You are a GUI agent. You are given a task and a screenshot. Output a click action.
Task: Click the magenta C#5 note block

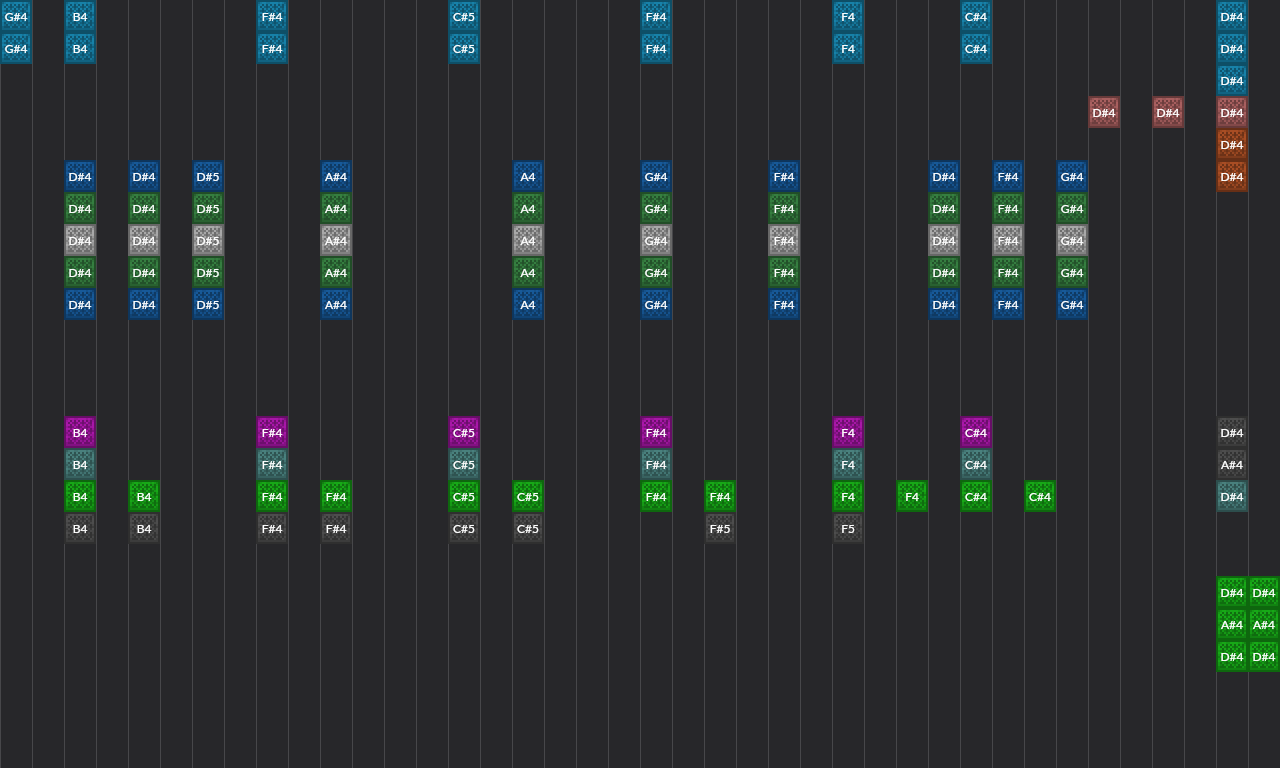(x=464, y=433)
